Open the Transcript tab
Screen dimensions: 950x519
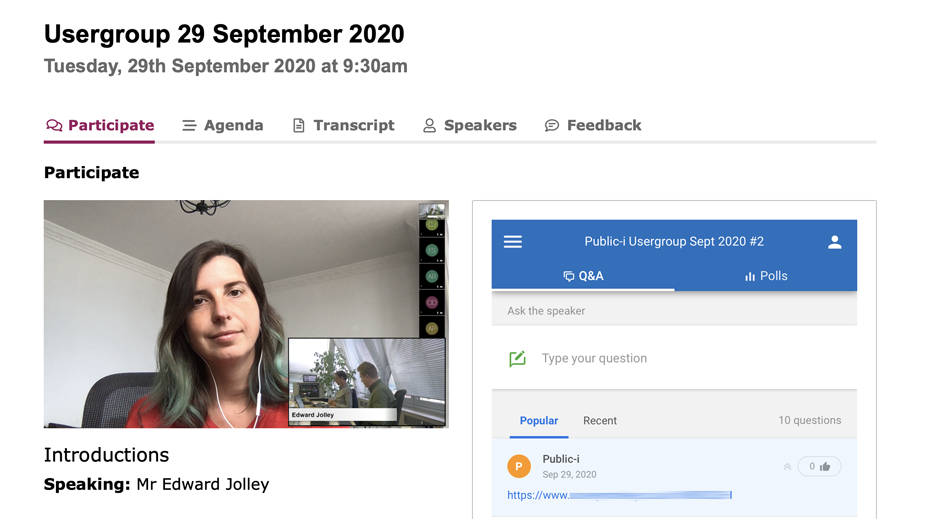343,125
